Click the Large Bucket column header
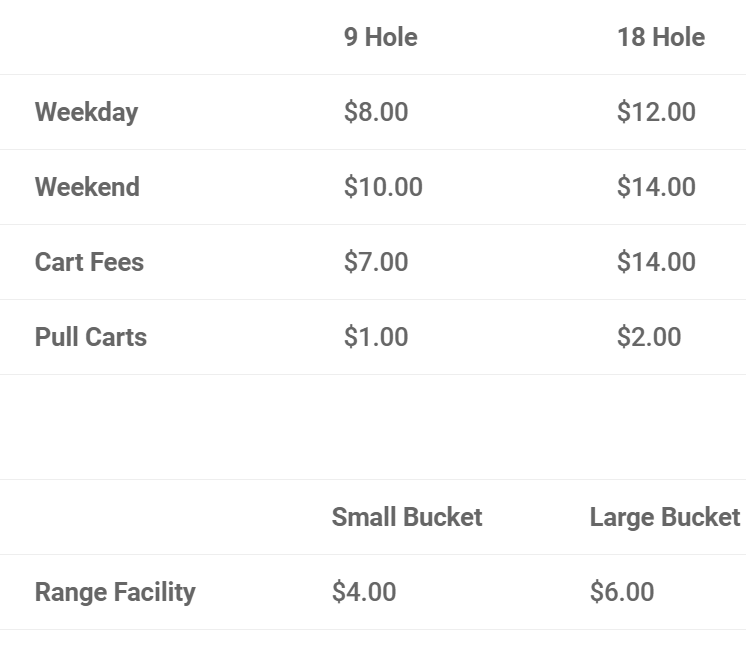 [x=665, y=518]
